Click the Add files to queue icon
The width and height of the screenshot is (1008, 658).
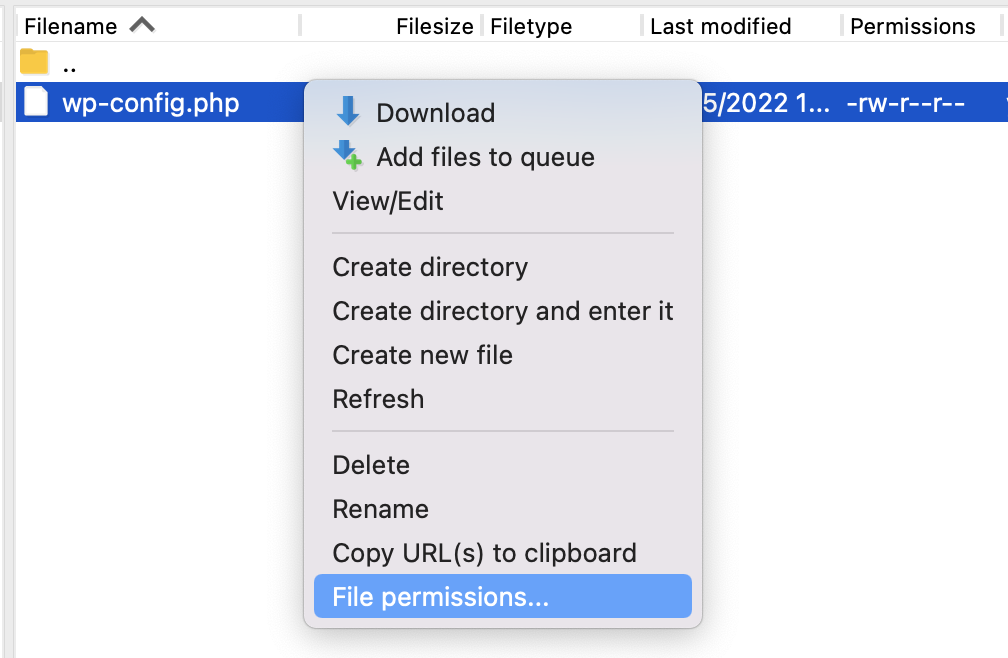click(349, 156)
